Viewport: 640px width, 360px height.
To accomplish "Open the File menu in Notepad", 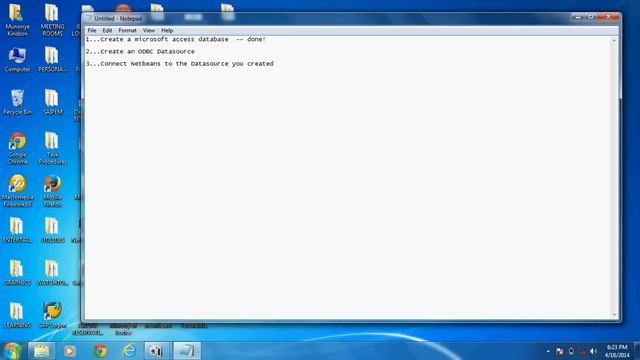I will click(92, 31).
